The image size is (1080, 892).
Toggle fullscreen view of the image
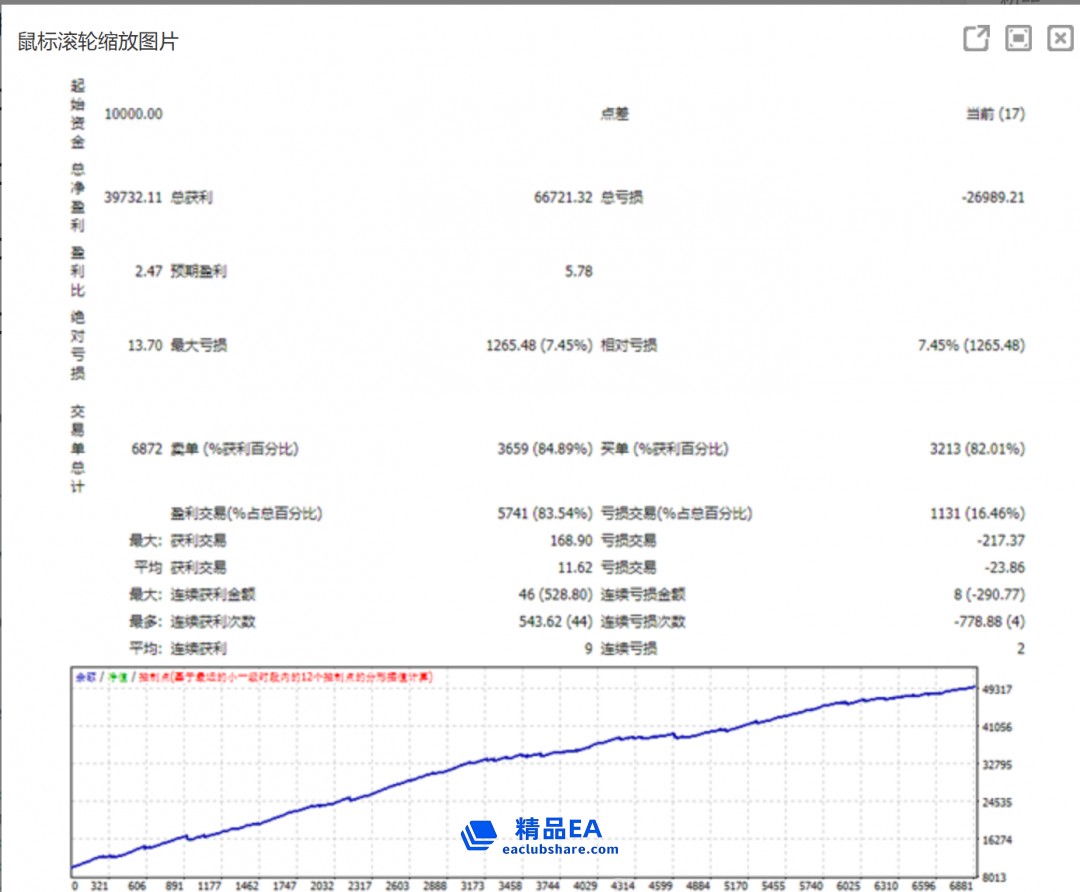coord(1018,39)
